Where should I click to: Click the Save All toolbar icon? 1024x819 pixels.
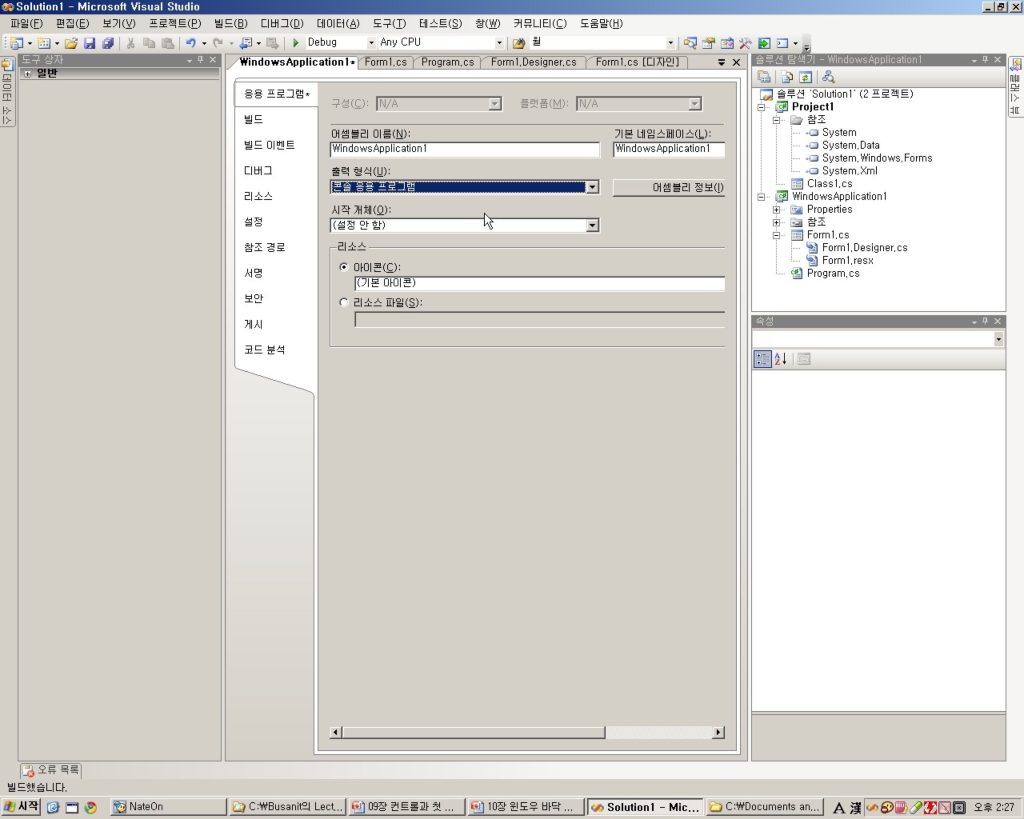tap(108, 43)
